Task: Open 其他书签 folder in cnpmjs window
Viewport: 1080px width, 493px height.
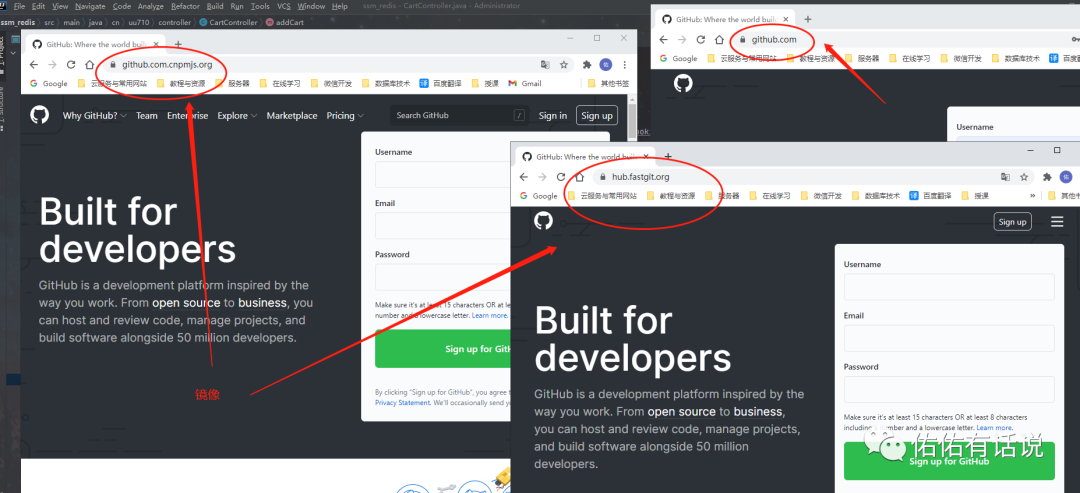Action: 608,83
